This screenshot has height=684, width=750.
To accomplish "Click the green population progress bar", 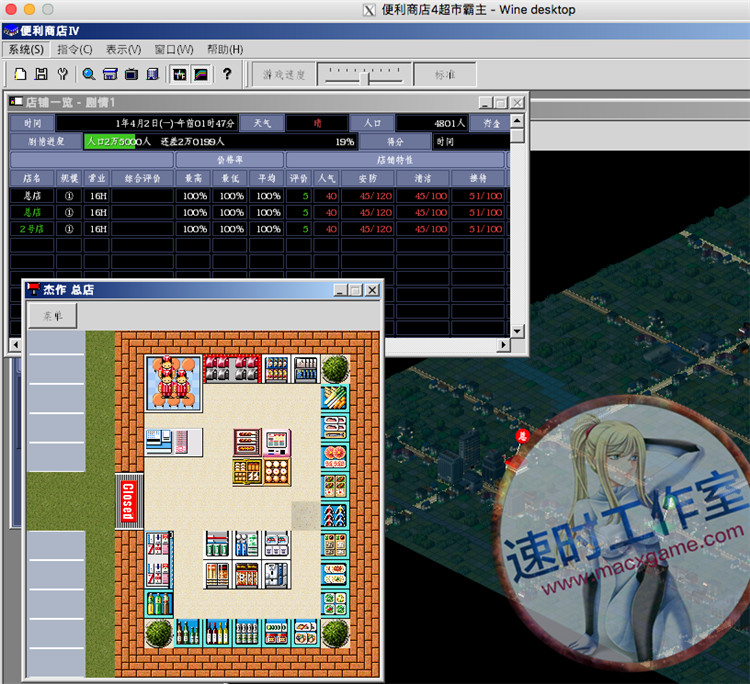I will coord(110,142).
